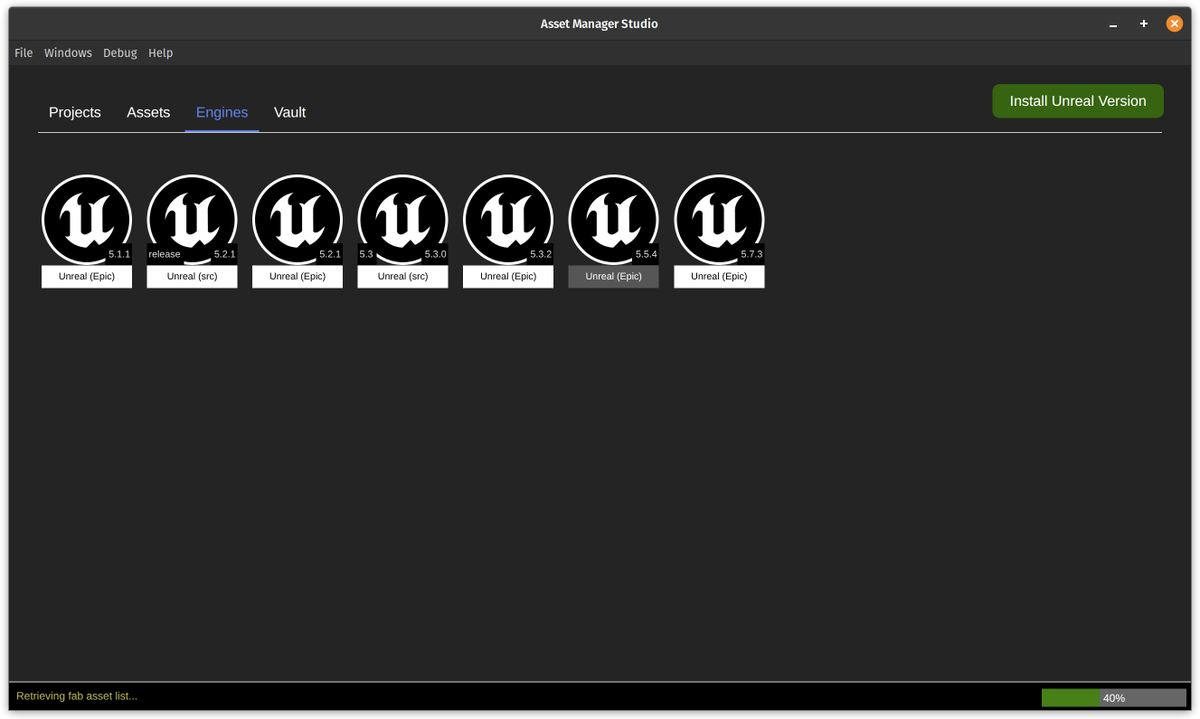Click Unreal (src) label under release 5.2.1
This screenshot has height=719, width=1200.
pyautogui.click(x=192, y=276)
